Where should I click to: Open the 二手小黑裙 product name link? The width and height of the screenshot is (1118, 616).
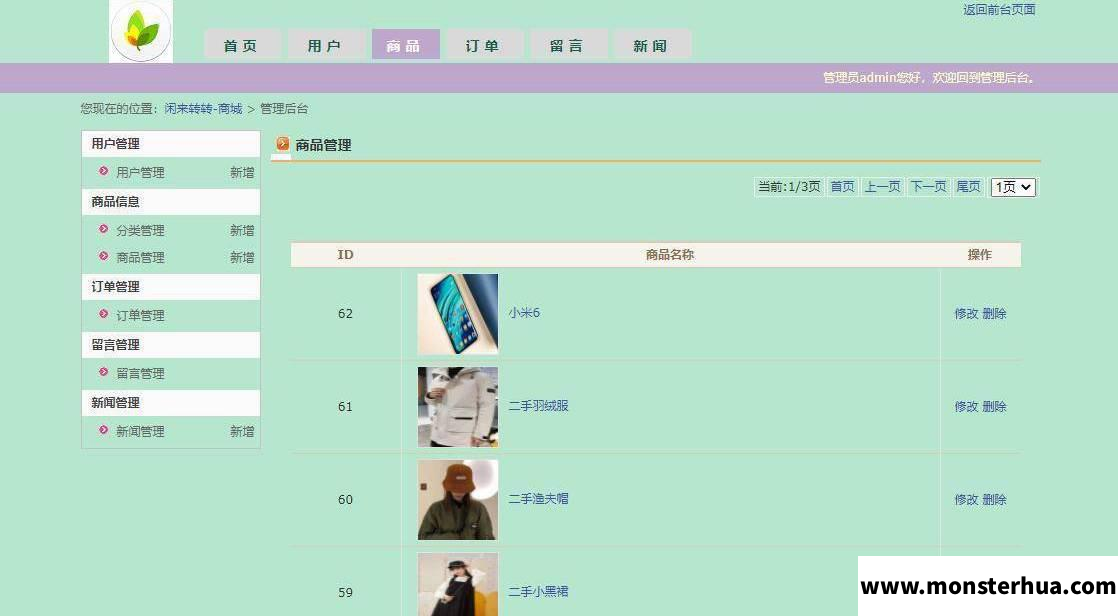pos(538,591)
